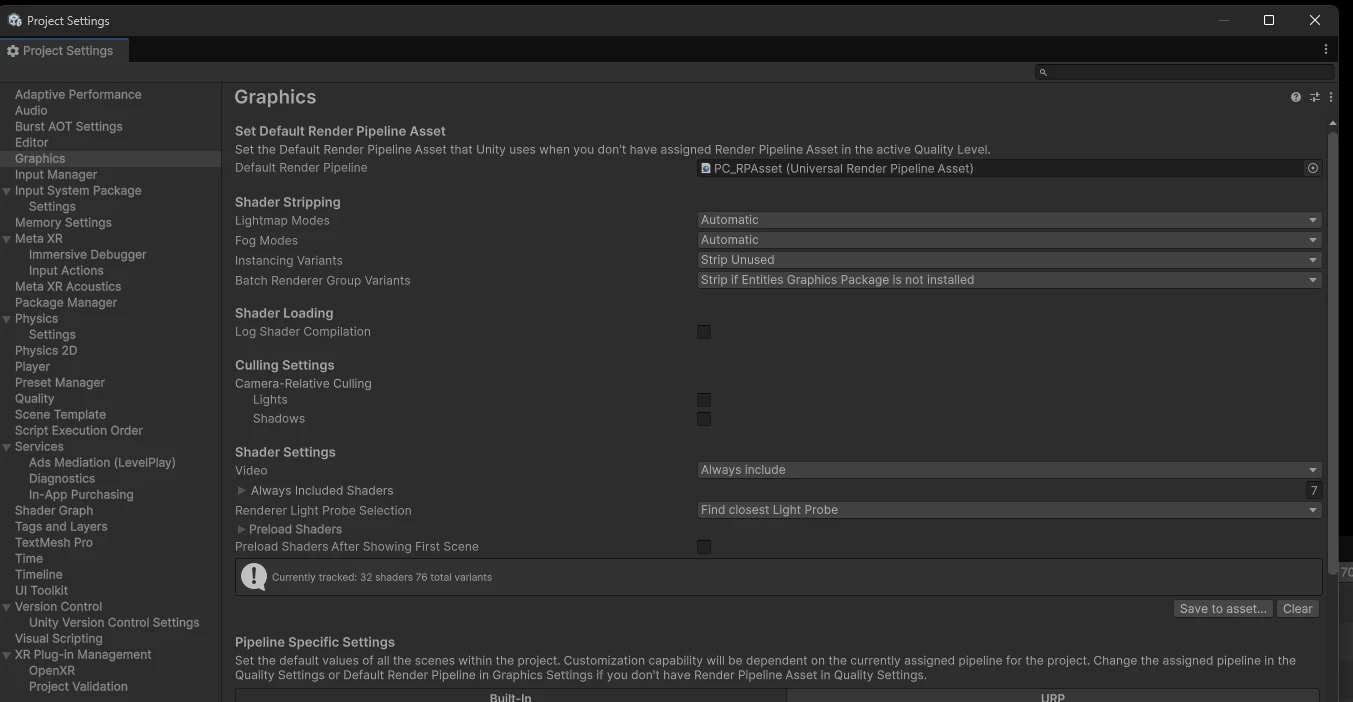
Task: Click the PC_RPAsset asset file icon
Action: click(706, 168)
